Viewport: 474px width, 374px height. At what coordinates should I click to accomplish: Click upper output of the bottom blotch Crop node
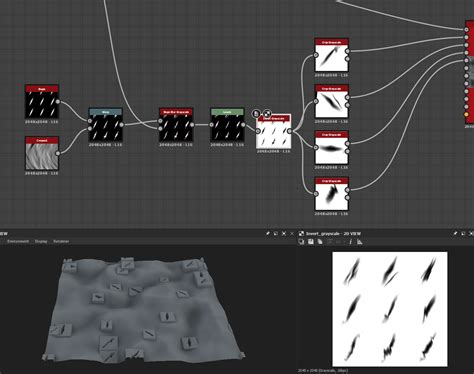coord(348,190)
